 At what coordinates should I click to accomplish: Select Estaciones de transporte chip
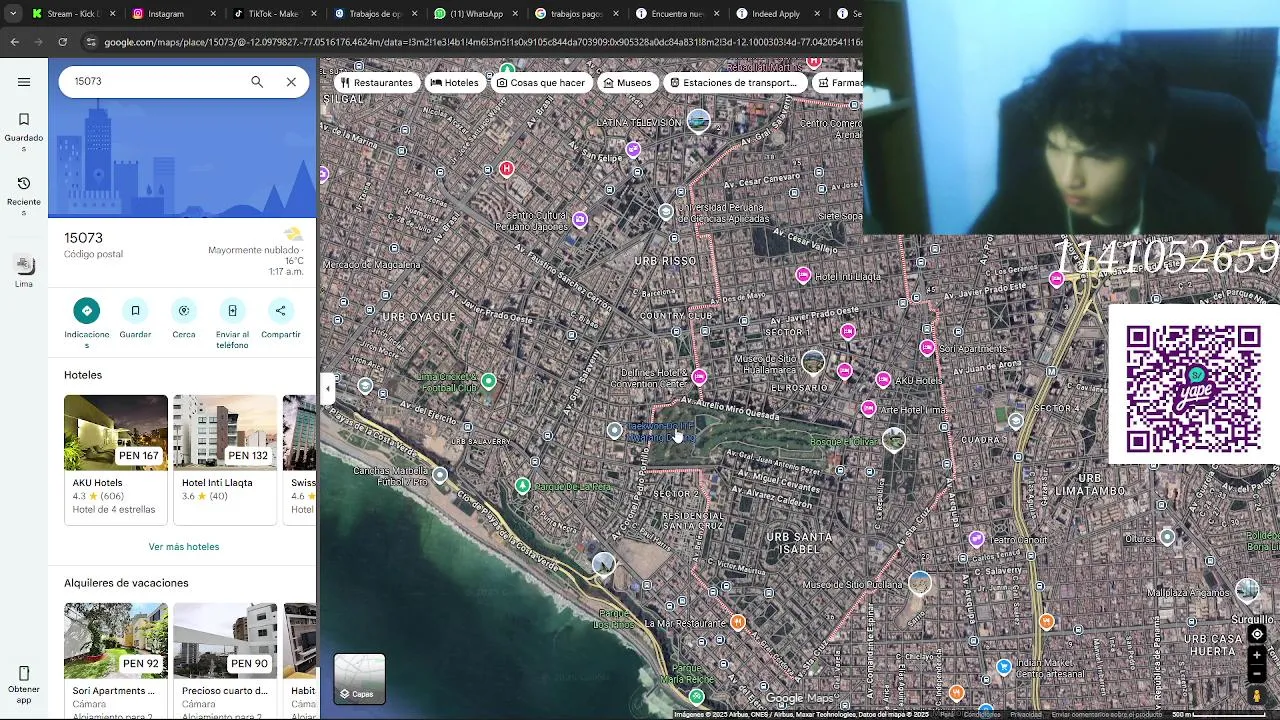[733, 83]
